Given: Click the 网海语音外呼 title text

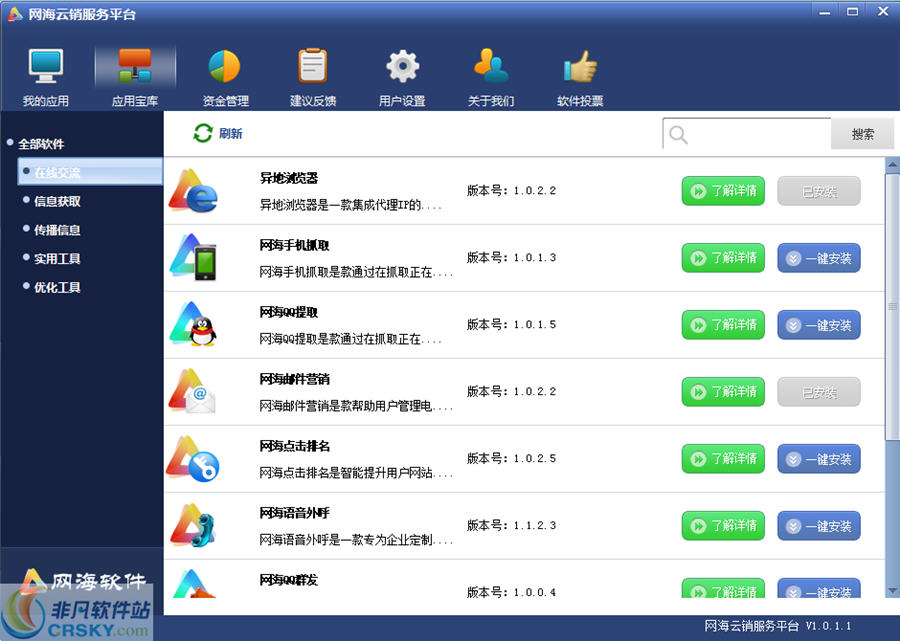Looking at the screenshot, I should coord(294,513).
